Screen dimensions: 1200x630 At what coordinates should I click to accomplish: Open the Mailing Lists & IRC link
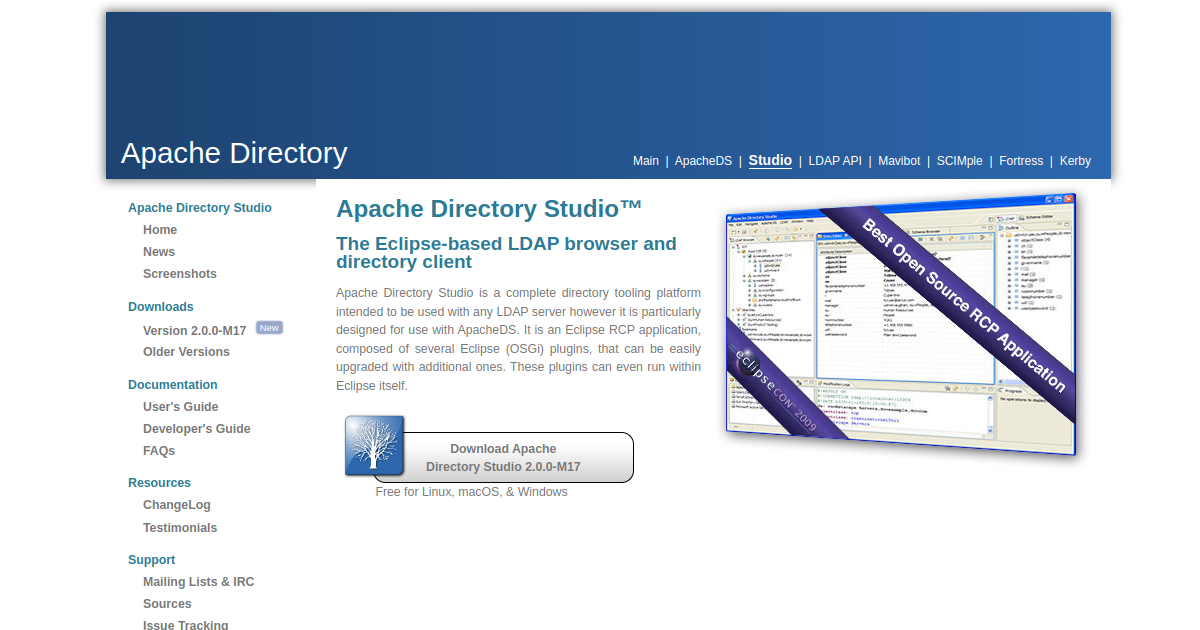pos(199,582)
